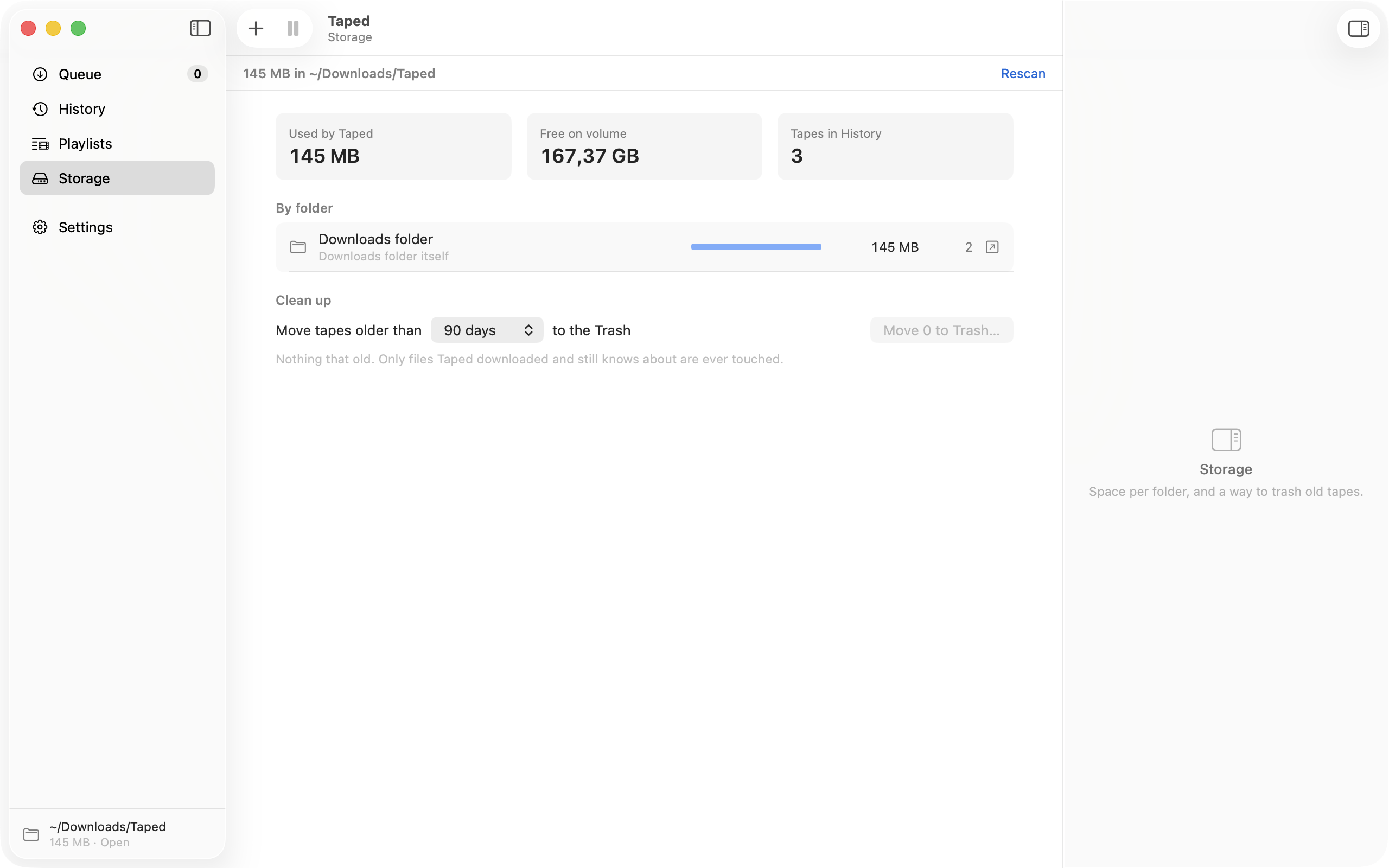This screenshot has width=1389, height=868.
Task: Toggle the right inspector panel icon
Action: coord(1358,28)
